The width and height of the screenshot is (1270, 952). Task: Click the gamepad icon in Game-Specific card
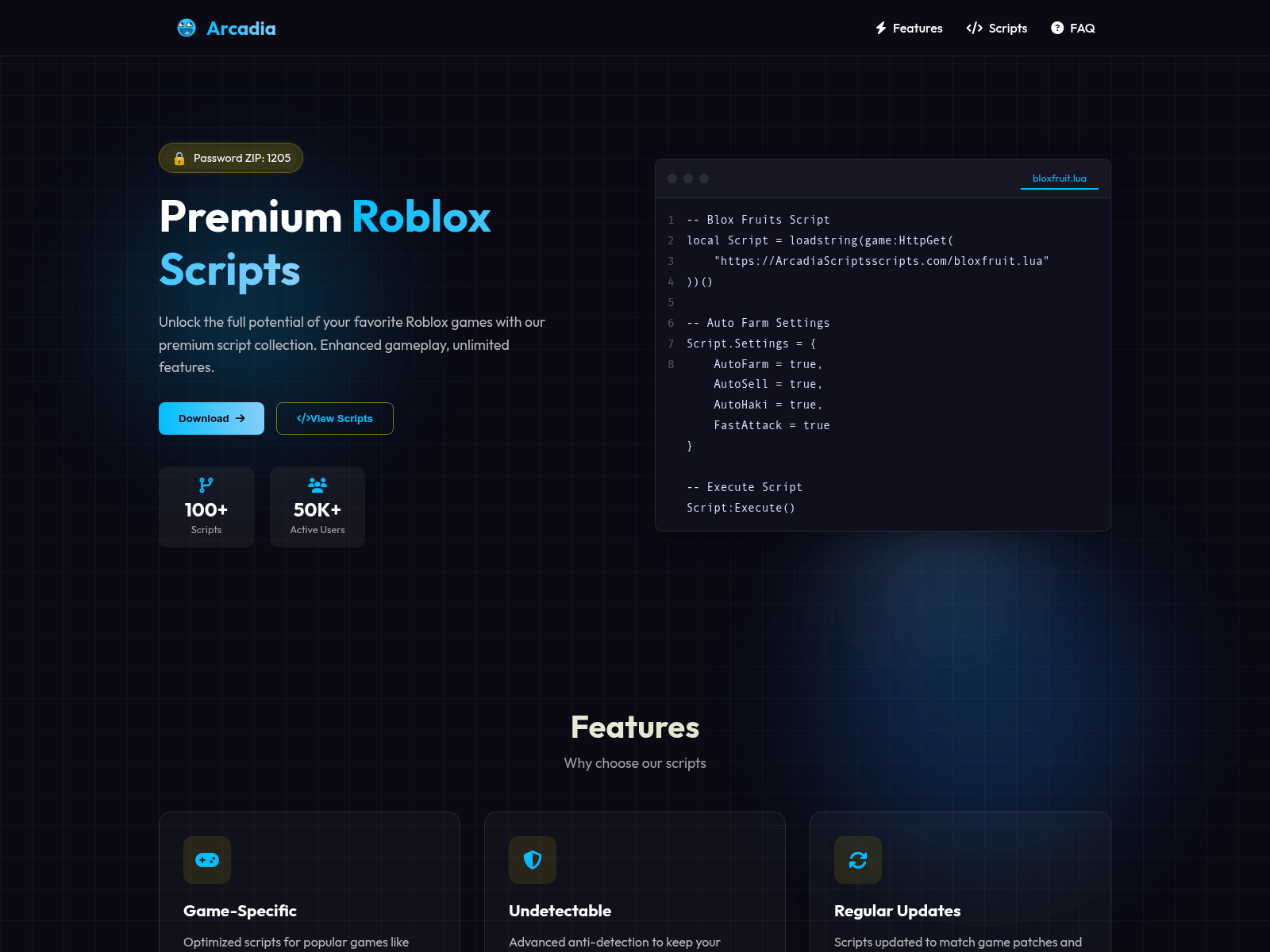pyautogui.click(x=207, y=860)
